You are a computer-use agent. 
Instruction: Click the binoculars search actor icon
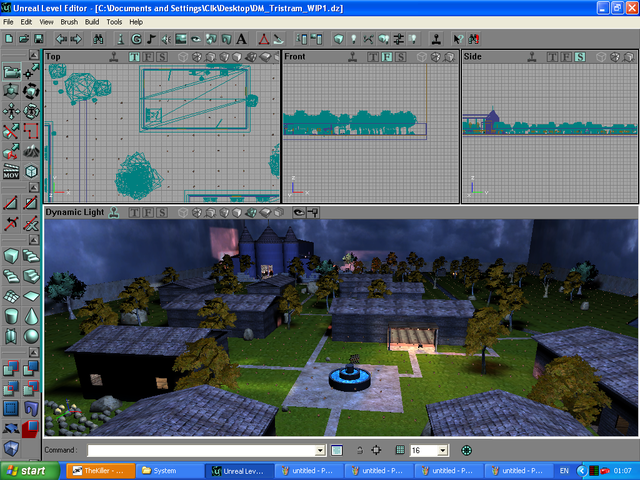(99, 39)
